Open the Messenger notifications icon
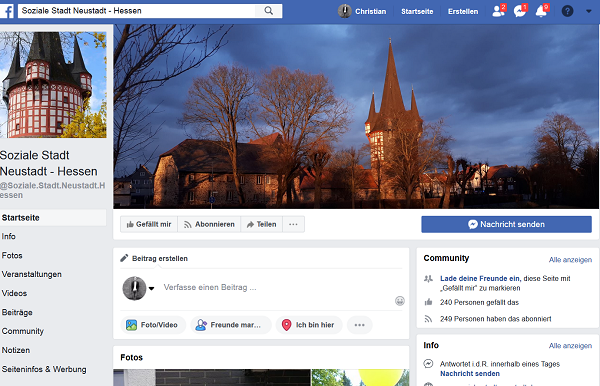600x386 pixels. (x=520, y=11)
